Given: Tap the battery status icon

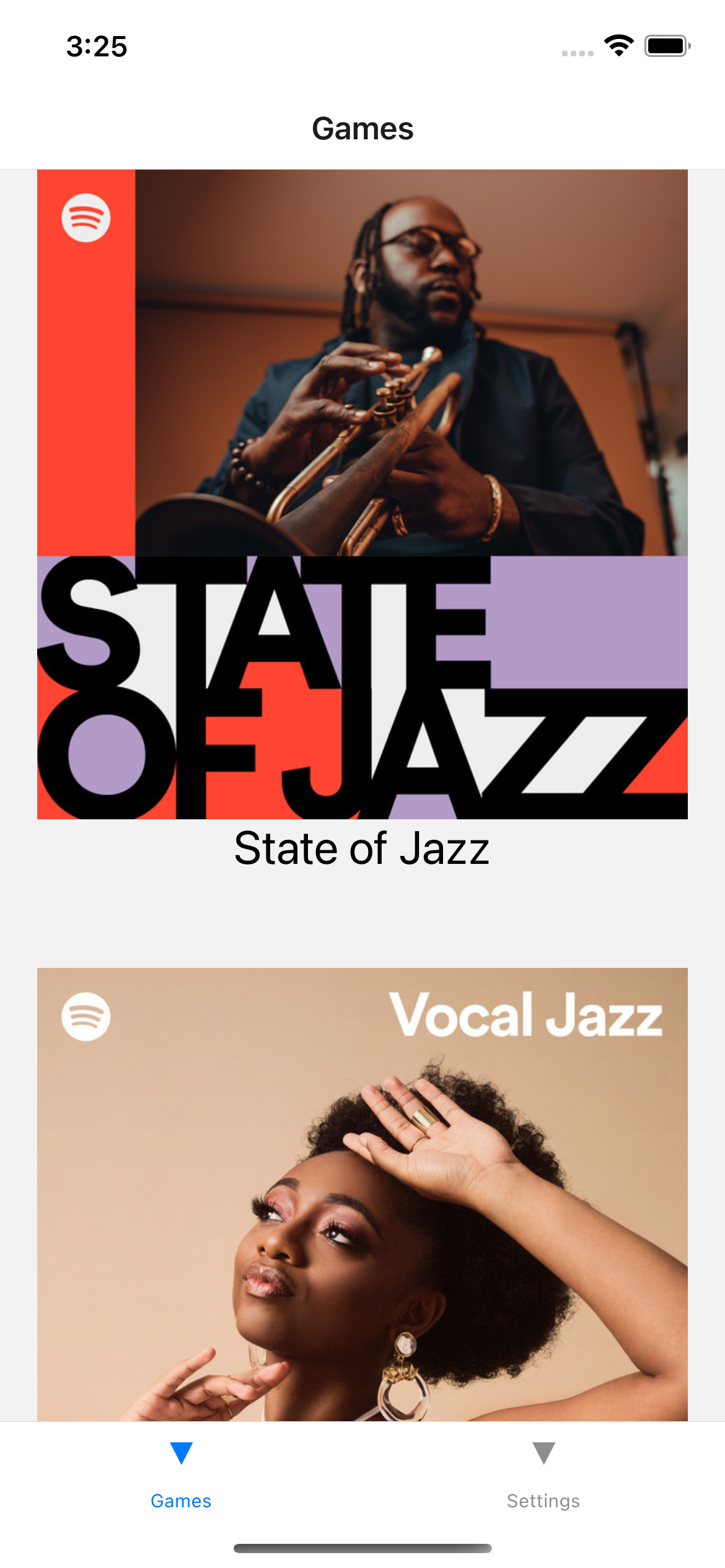Looking at the screenshot, I should (x=667, y=46).
